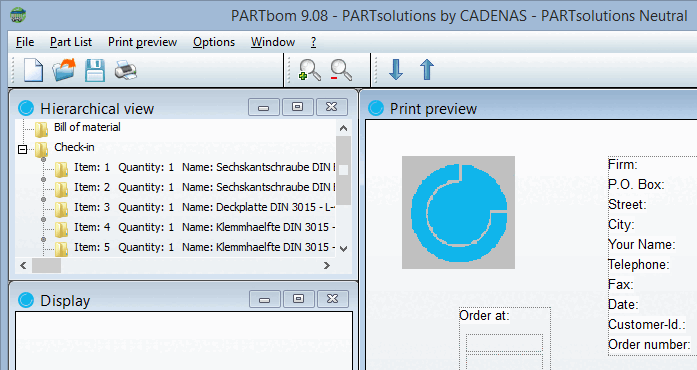Click the blue logo in print preview
The height and width of the screenshot is (370, 697).
tap(458, 212)
